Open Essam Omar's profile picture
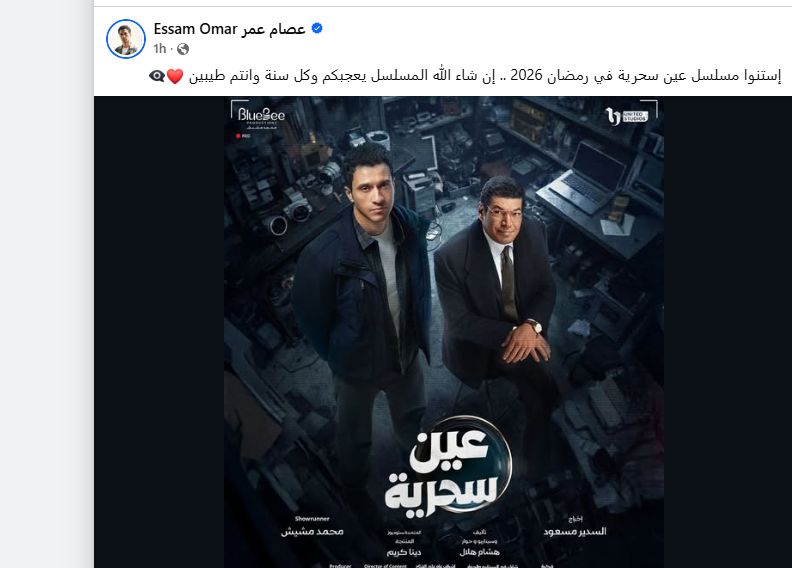 [x=126, y=39]
